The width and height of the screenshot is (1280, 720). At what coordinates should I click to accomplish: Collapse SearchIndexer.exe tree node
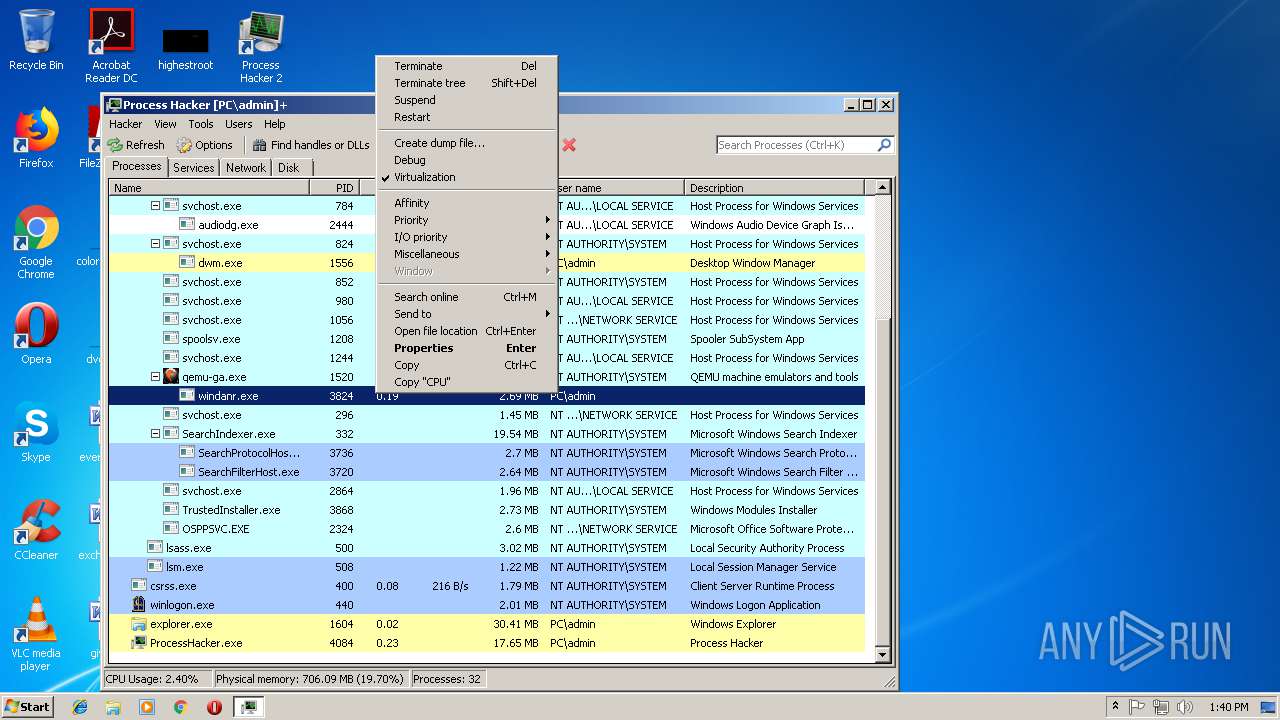point(155,434)
